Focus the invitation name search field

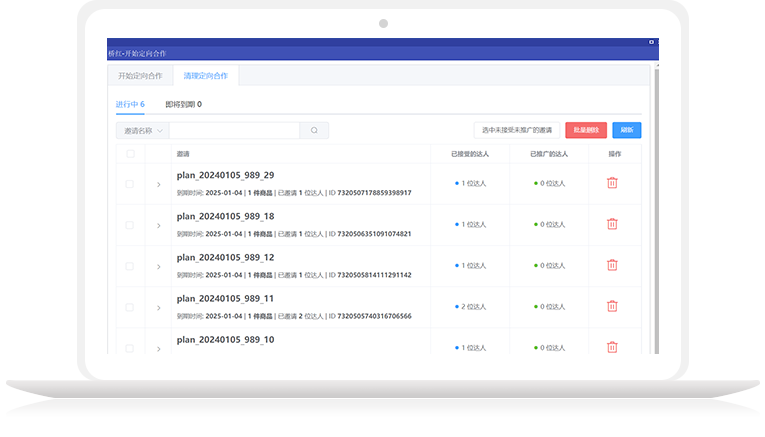click(x=234, y=130)
